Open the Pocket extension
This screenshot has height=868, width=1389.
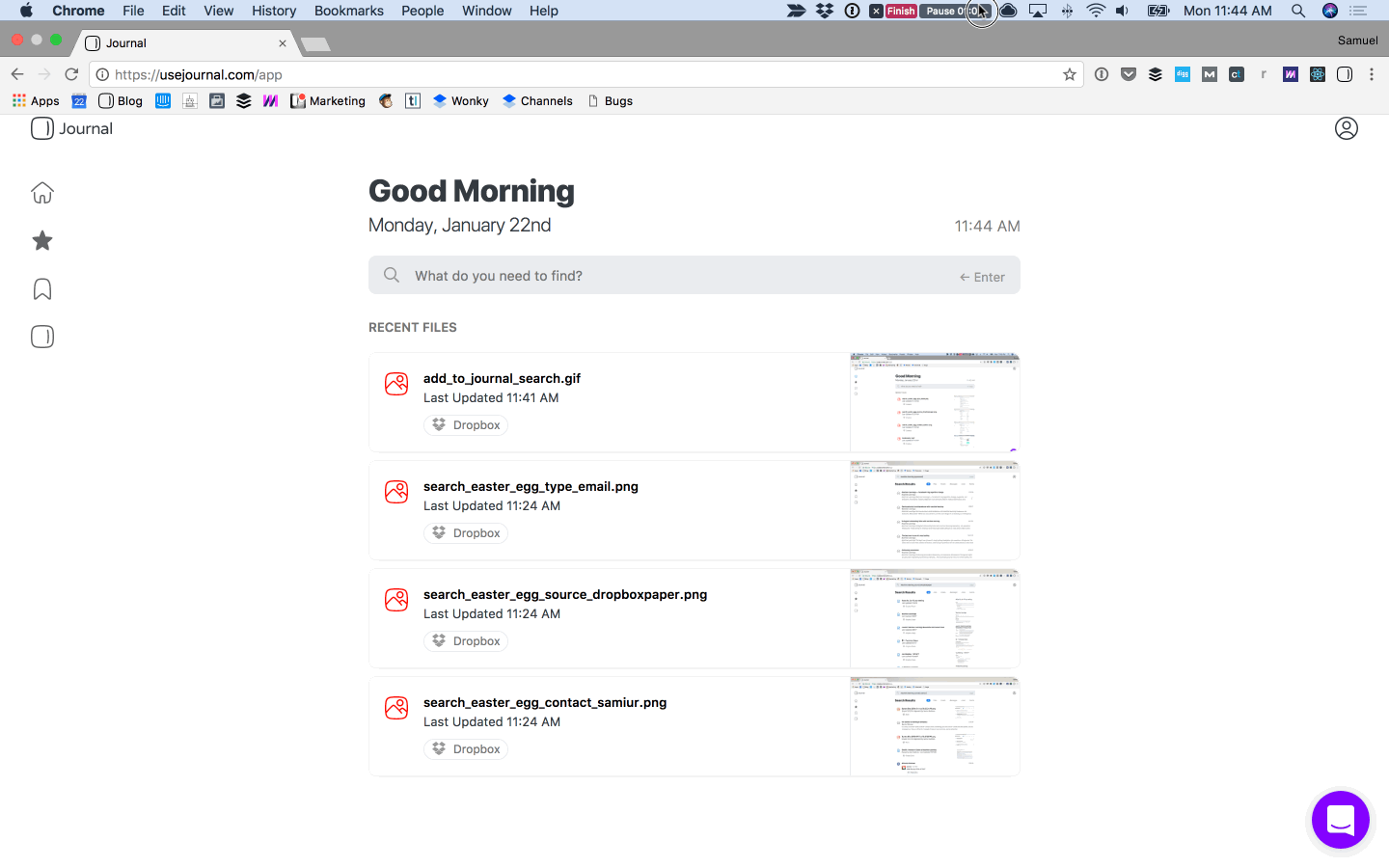coord(1129,74)
